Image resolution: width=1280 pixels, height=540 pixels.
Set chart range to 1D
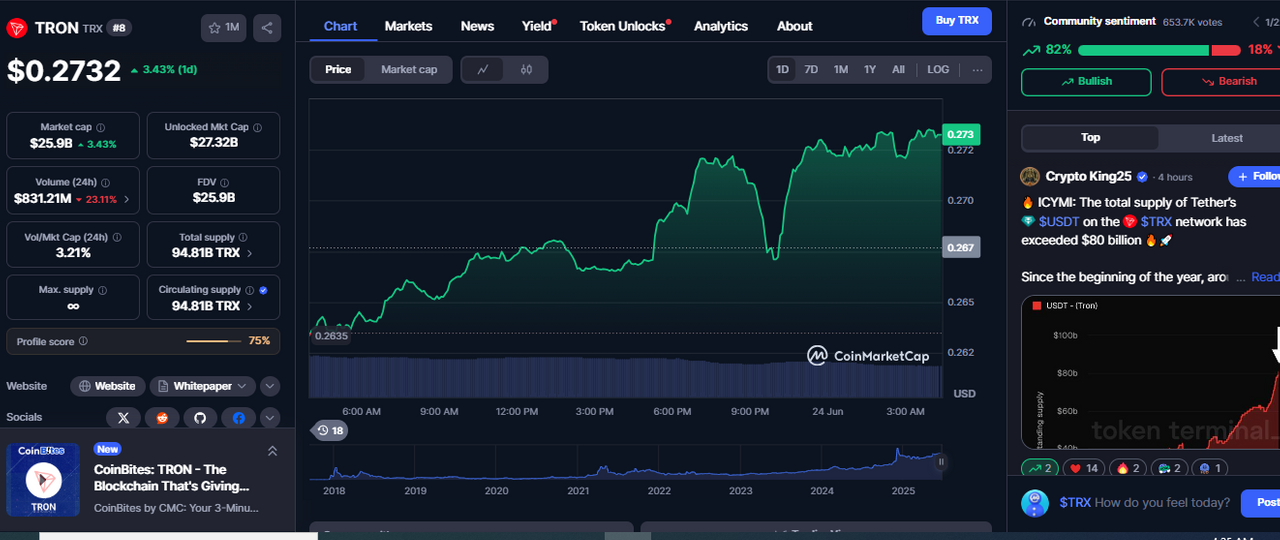(783, 70)
